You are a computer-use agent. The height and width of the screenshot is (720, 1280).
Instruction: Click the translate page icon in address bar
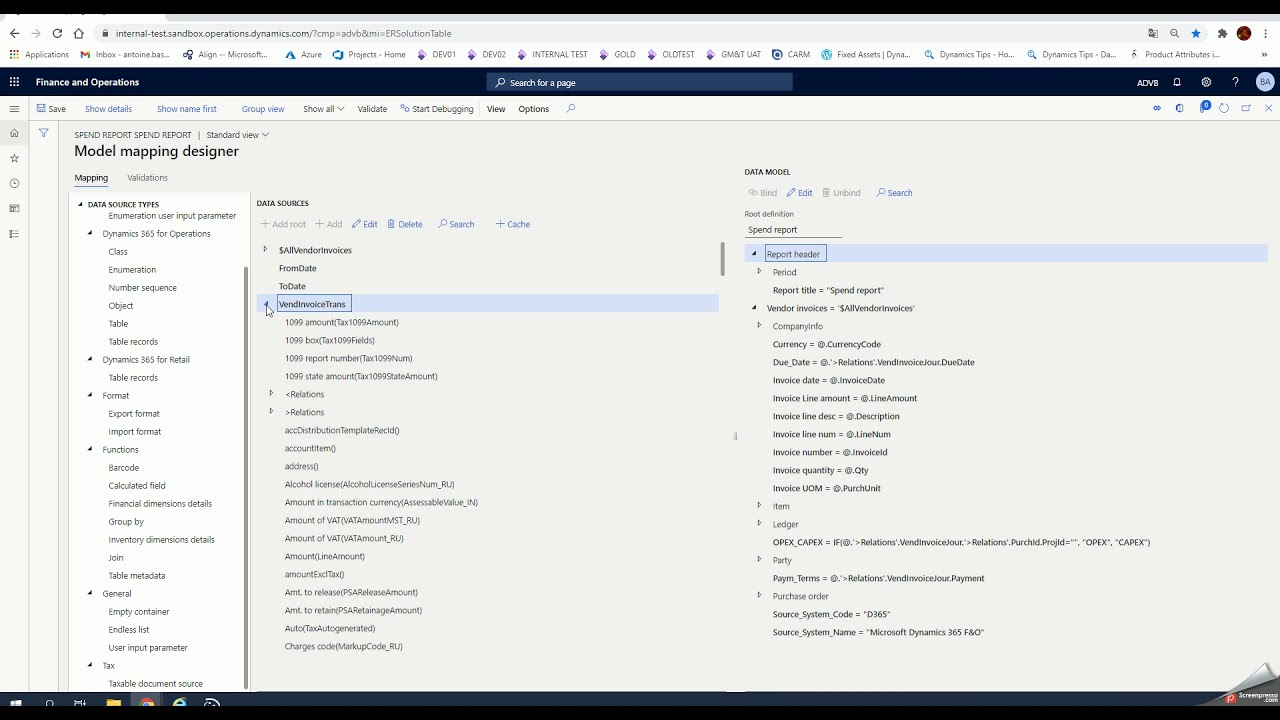tap(1153, 33)
